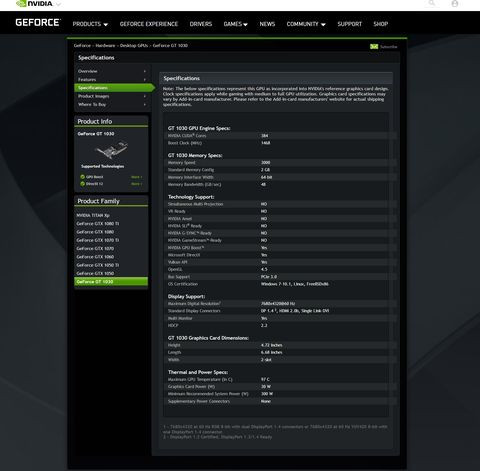This screenshot has height=471, width=480.
Task: Expand the Where To Buy arrow
Action: click(145, 105)
